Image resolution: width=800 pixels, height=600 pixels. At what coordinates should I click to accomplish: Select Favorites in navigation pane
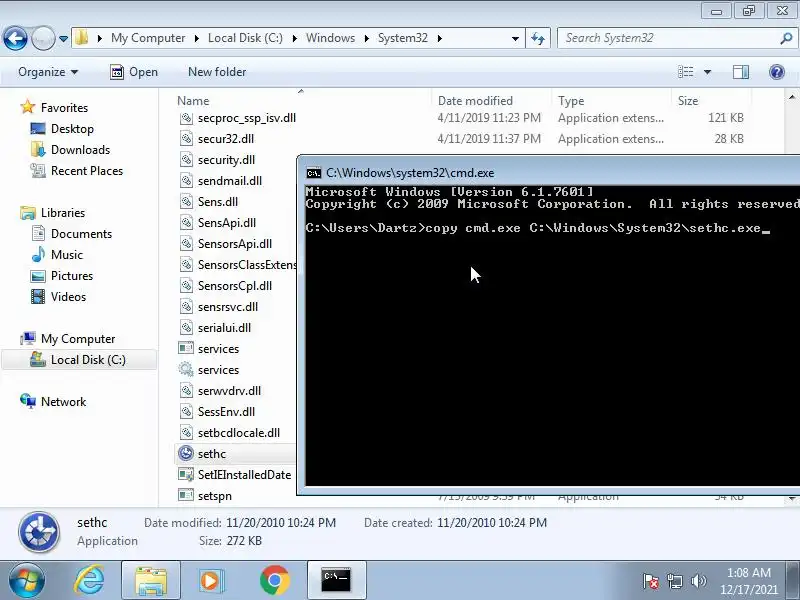64,108
